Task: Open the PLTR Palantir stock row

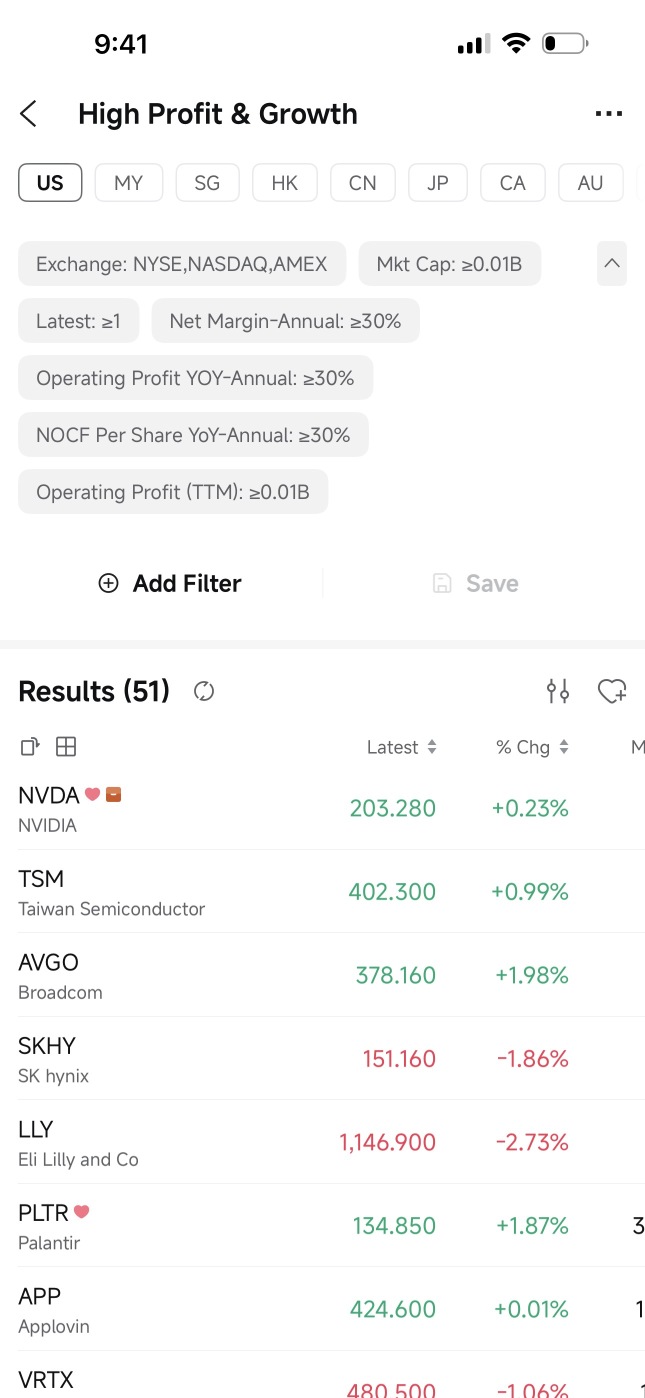Action: point(322,1225)
